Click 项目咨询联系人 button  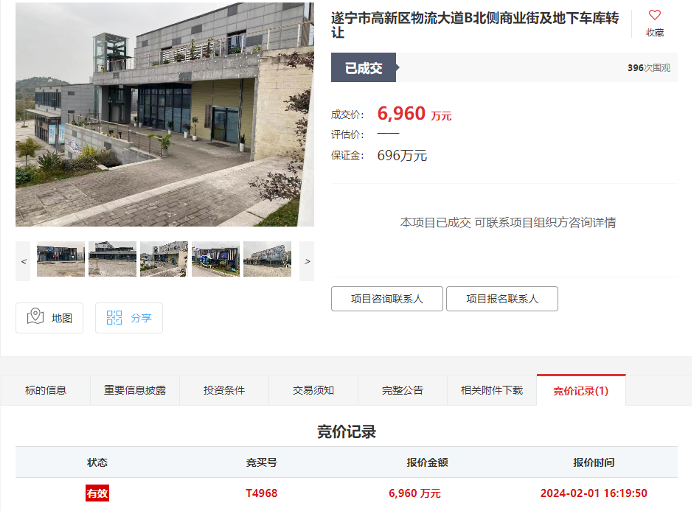387,299
